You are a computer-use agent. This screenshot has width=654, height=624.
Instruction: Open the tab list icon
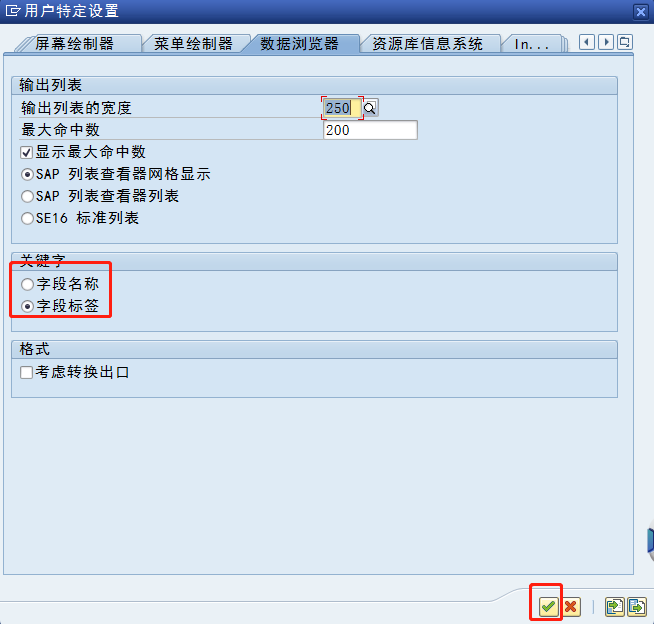[x=624, y=42]
